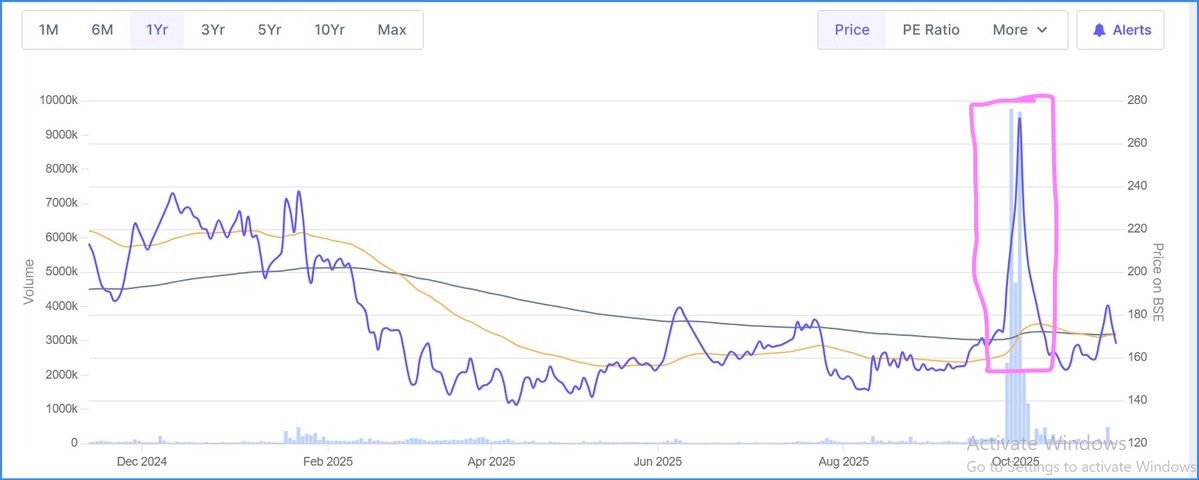Screen dimensions: 1199x480
Task: Click the Alerts button
Action: [x=1121, y=30]
